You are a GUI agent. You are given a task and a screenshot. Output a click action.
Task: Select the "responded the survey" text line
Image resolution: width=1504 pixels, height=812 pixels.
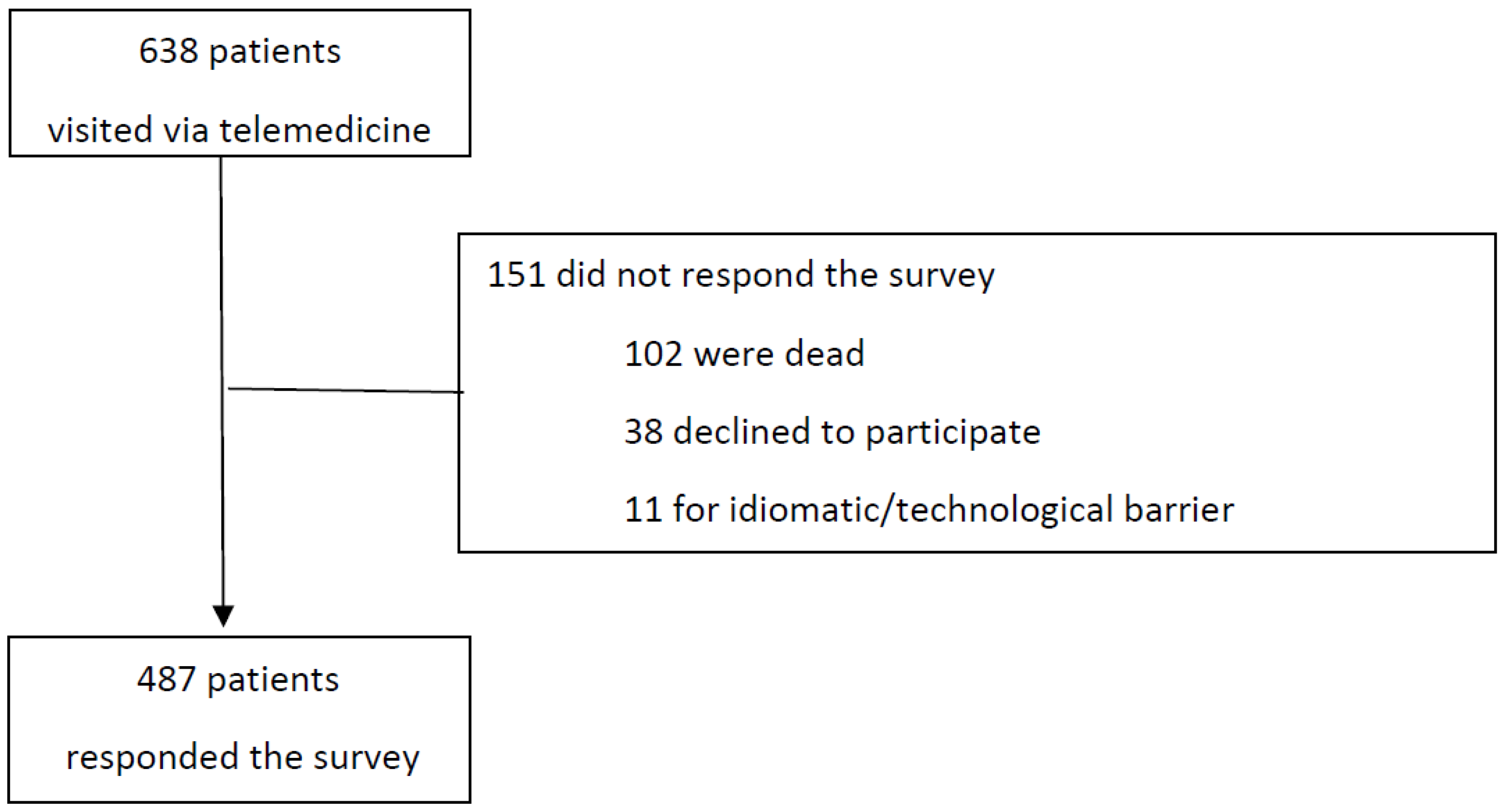(x=242, y=758)
